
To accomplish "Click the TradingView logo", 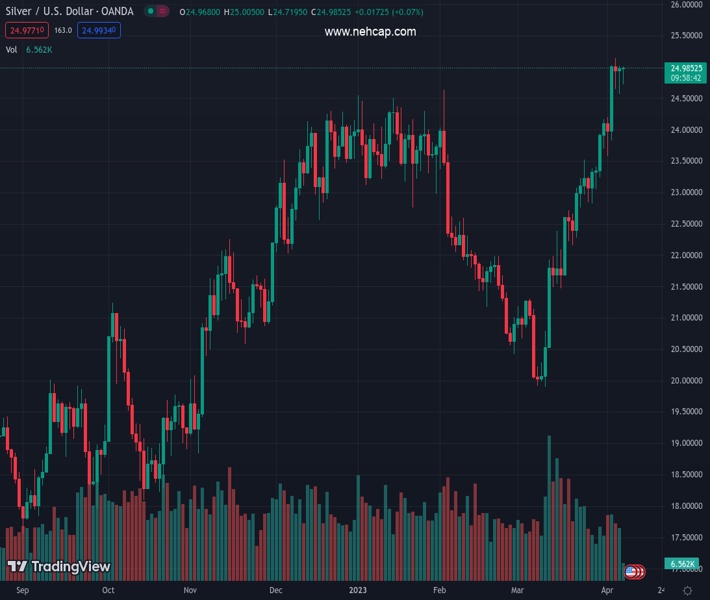I will click(58, 567).
